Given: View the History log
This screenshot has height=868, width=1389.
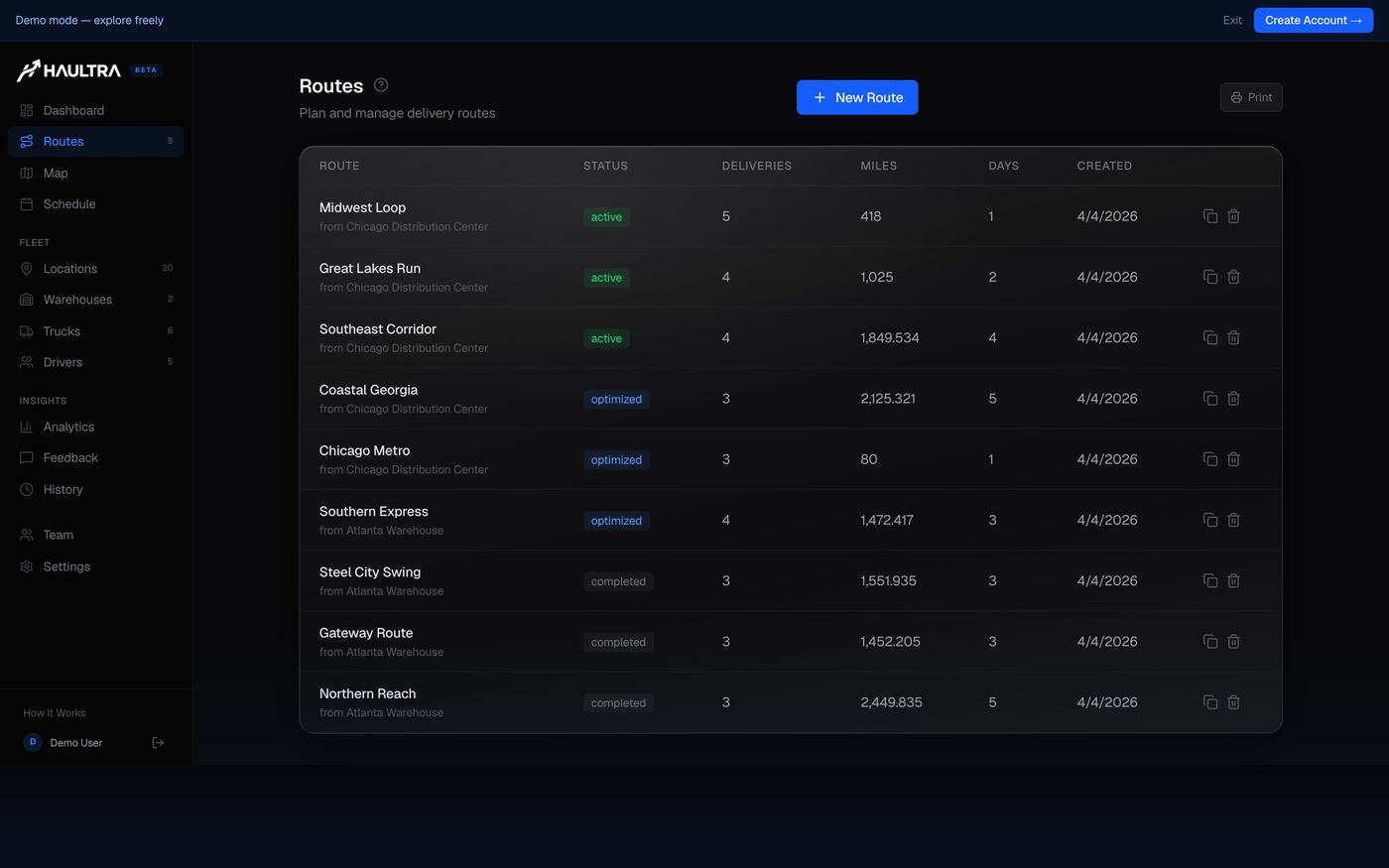Looking at the screenshot, I should point(95,489).
